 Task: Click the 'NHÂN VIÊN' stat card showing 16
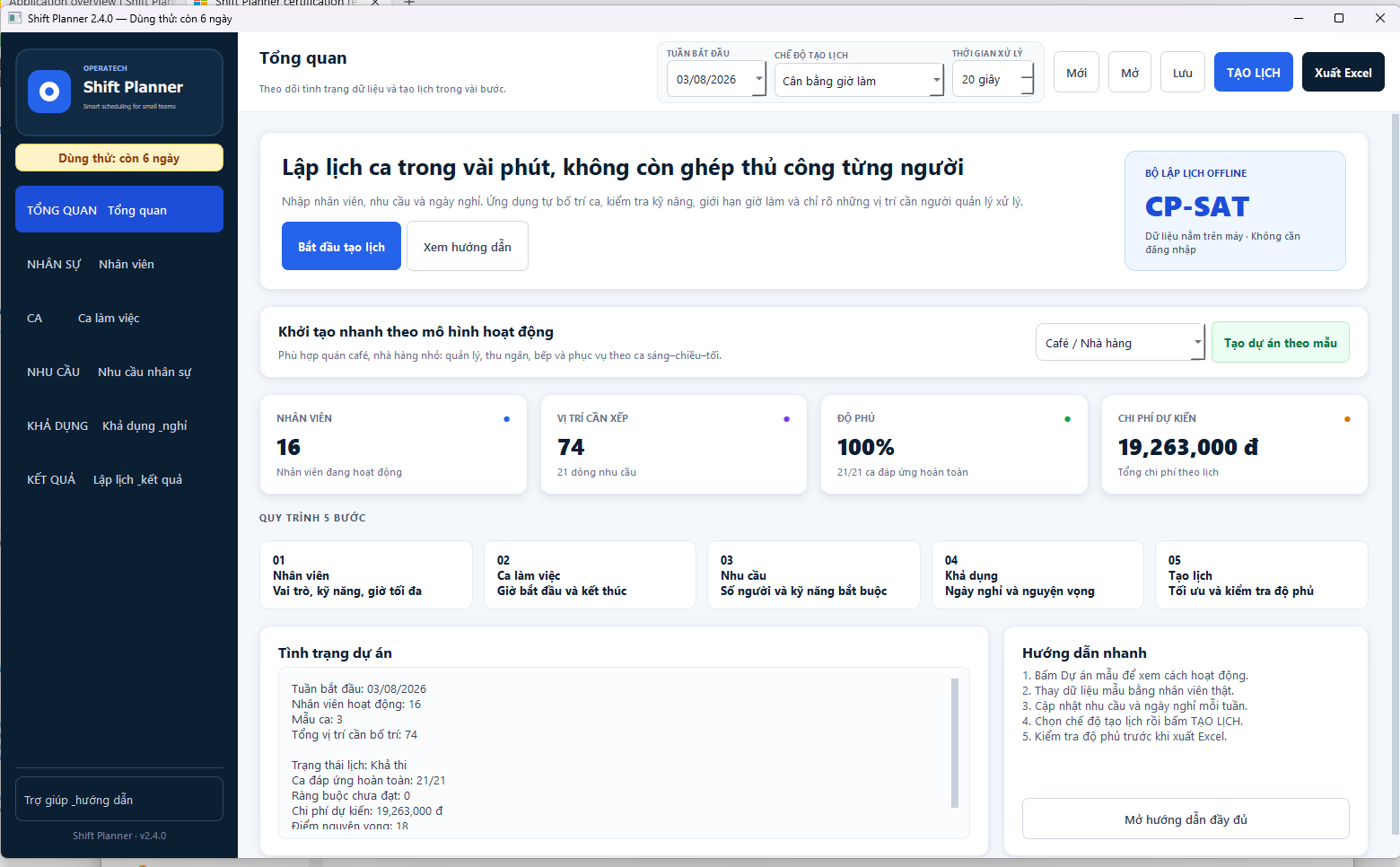point(393,444)
